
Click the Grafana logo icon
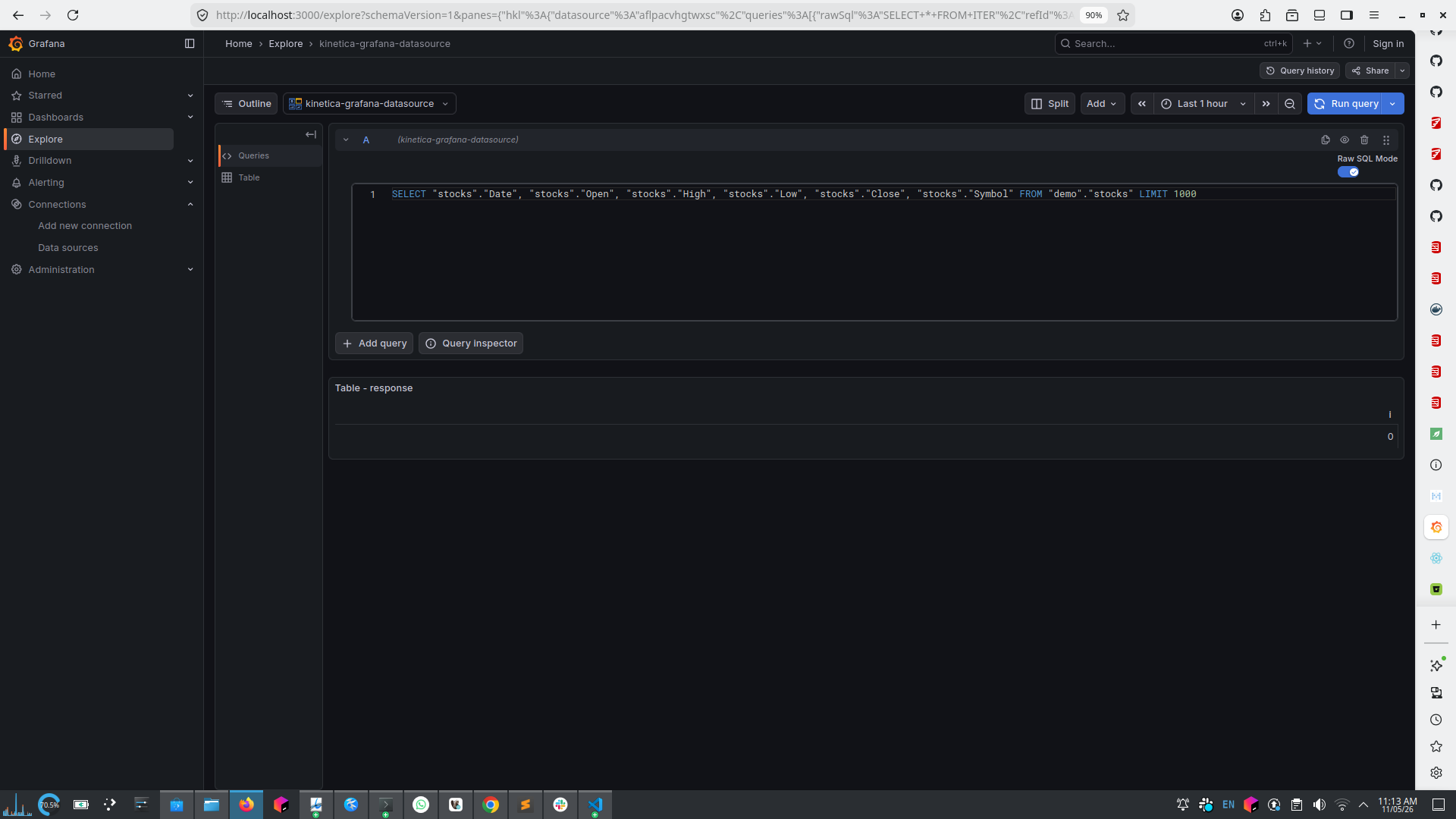click(16, 44)
